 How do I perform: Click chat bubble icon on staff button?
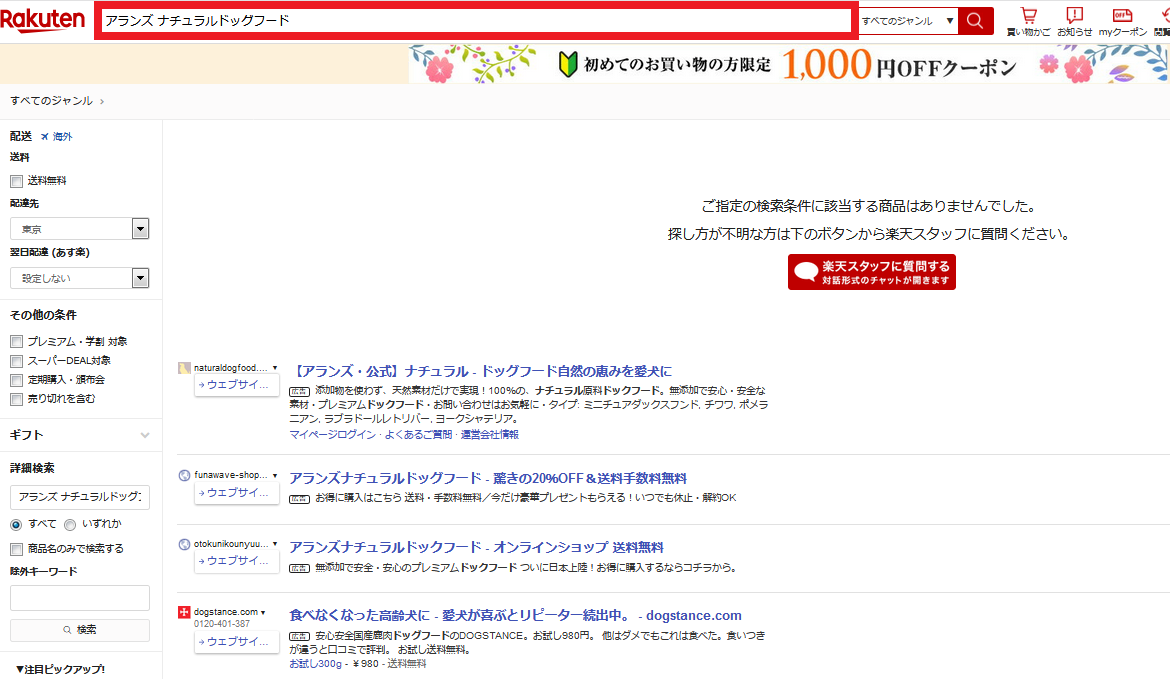[x=806, y=272]
